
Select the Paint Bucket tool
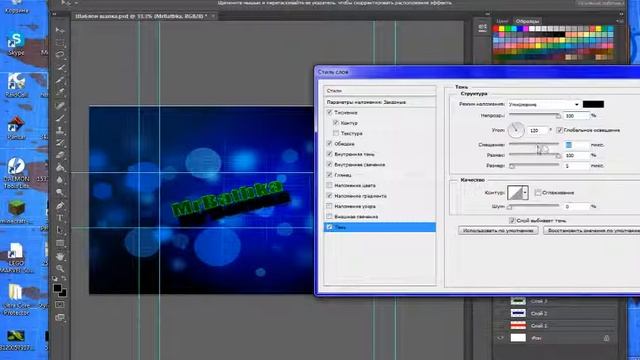point(60,167)
